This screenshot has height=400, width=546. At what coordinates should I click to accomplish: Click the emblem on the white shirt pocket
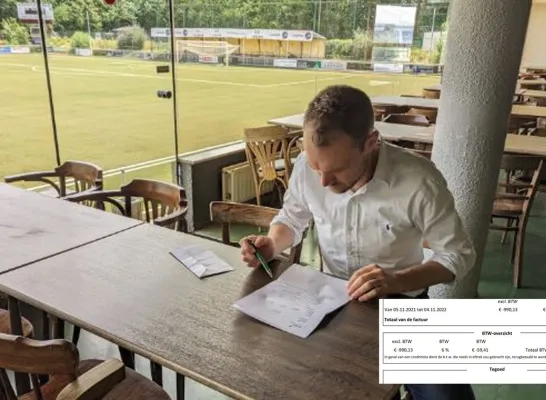(388, 228)
